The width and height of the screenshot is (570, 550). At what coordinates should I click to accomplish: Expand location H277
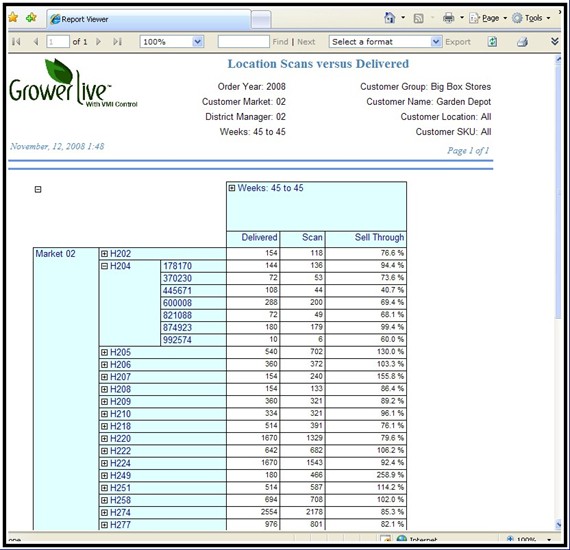[x=104, y=525]
